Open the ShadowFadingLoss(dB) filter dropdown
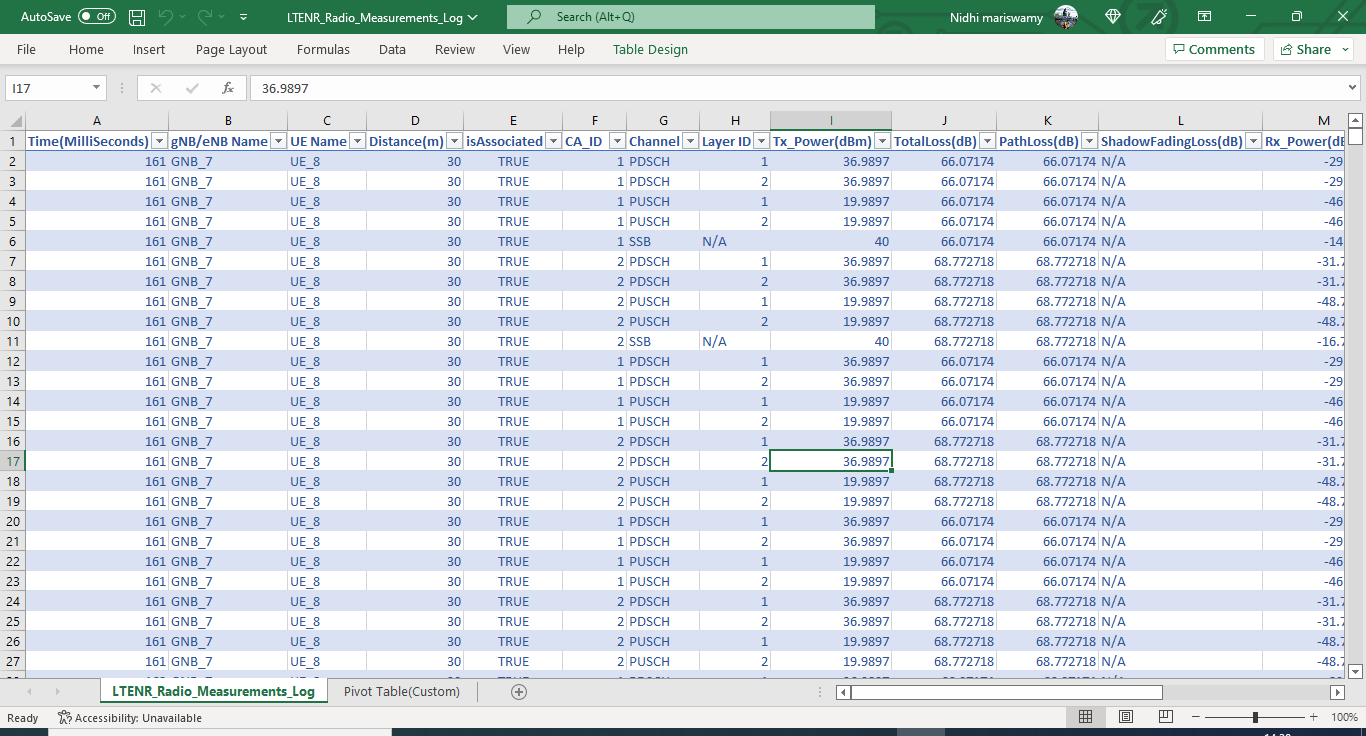 (1253, 141)
